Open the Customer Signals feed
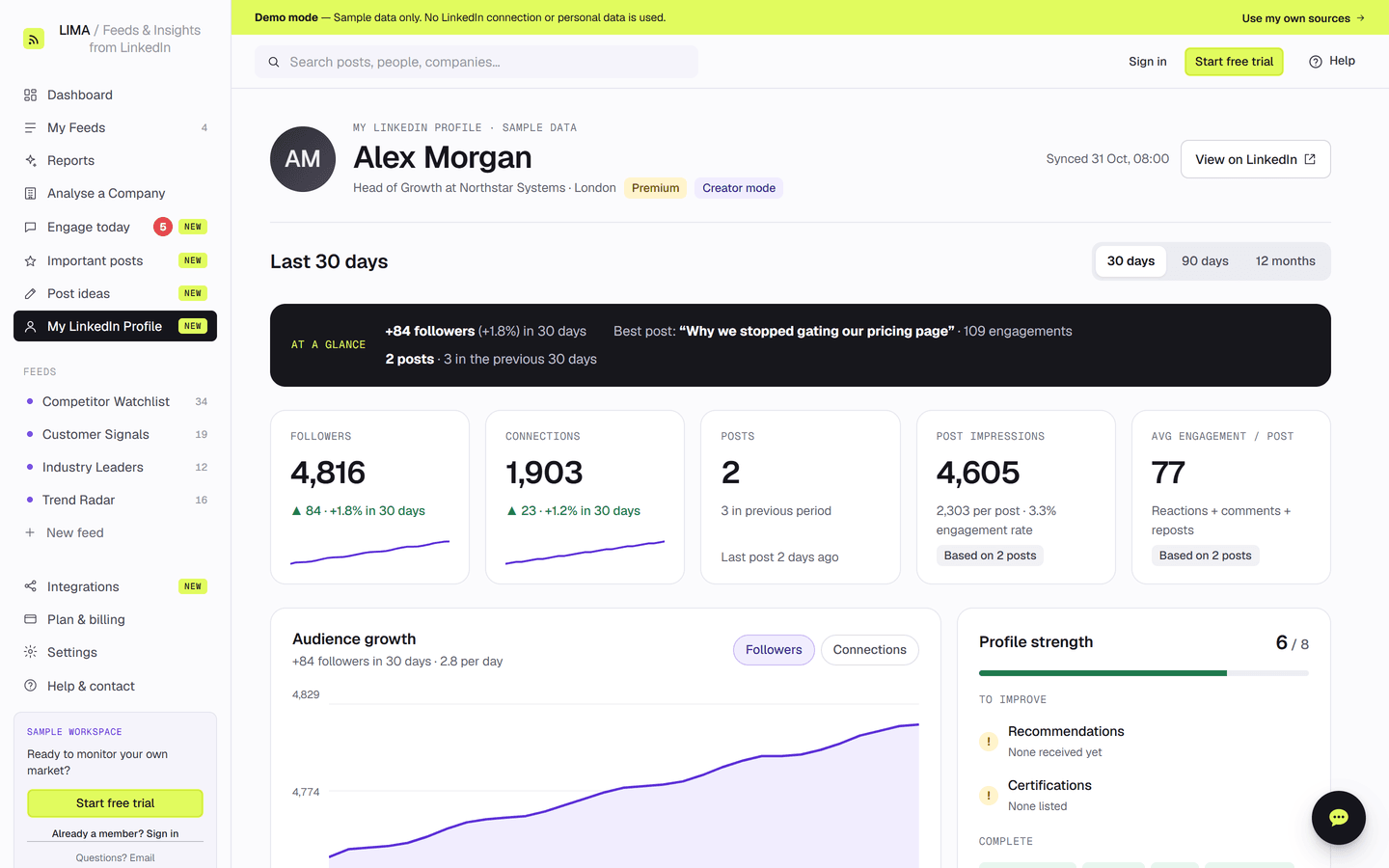 tap(115, 434)
